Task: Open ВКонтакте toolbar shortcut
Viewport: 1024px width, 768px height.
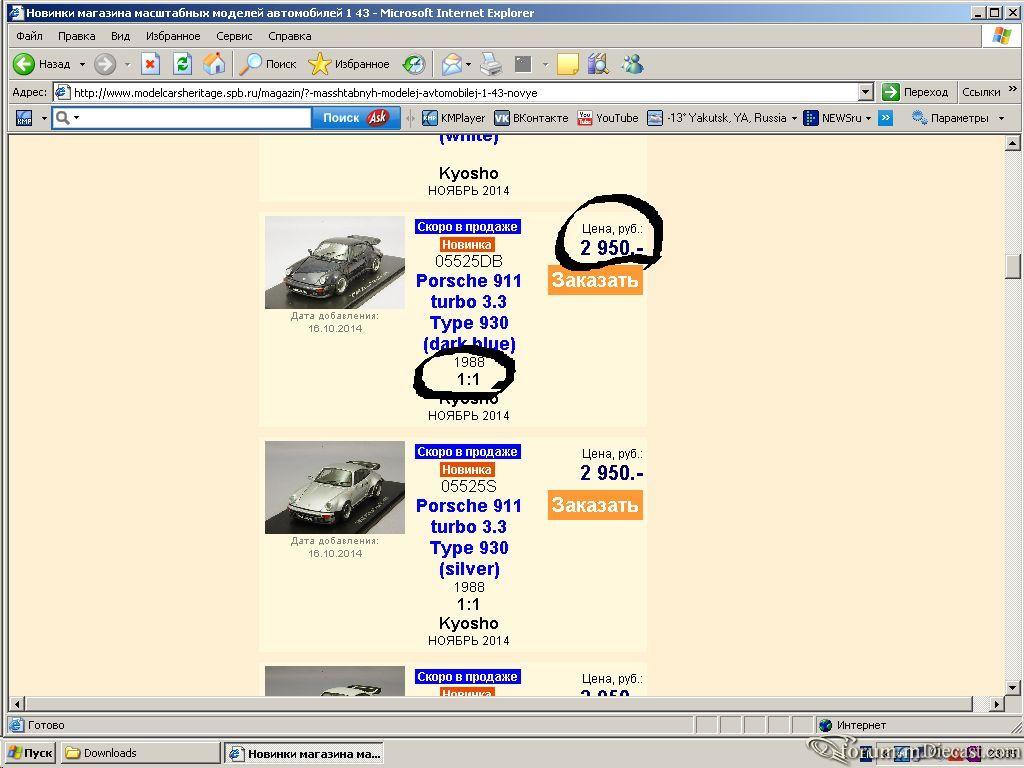Action: pyautogui.click(x=531, y=118)
